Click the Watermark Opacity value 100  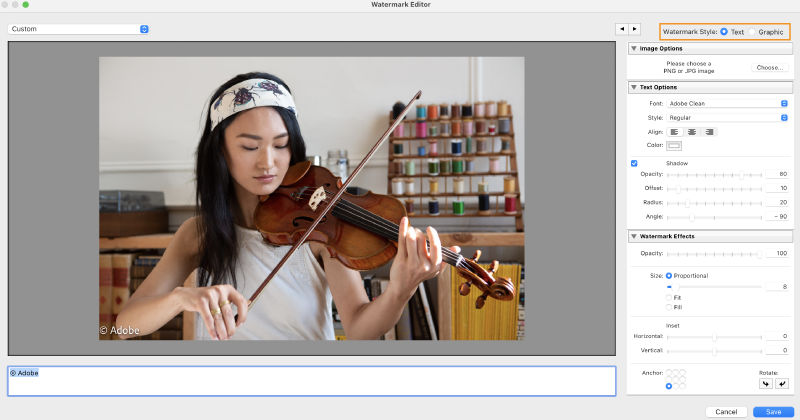pos(777,253)
